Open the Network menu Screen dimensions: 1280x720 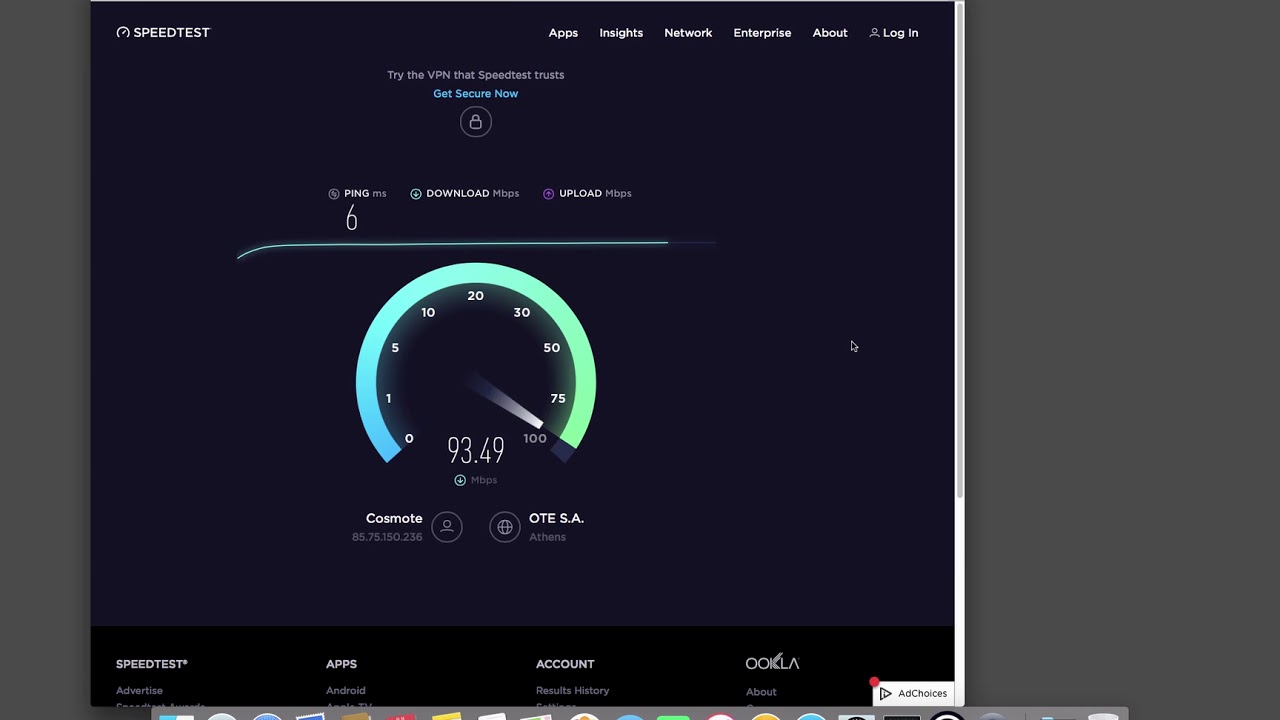688,33
